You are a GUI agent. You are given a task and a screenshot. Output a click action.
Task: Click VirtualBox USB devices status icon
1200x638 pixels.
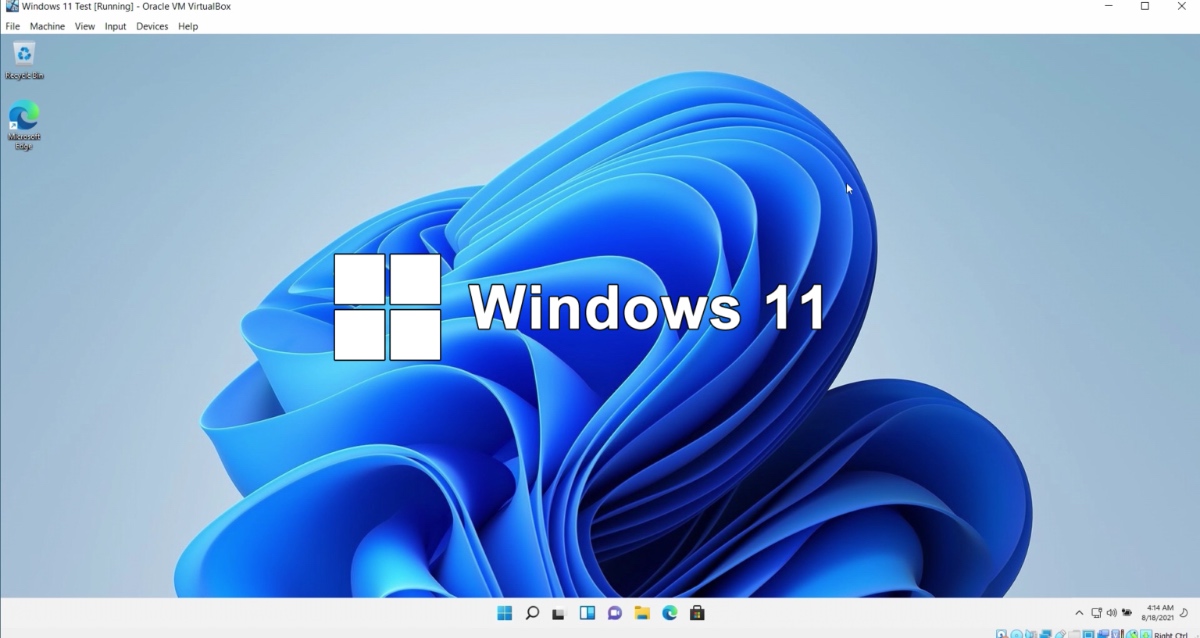[x=1060, y=634]
